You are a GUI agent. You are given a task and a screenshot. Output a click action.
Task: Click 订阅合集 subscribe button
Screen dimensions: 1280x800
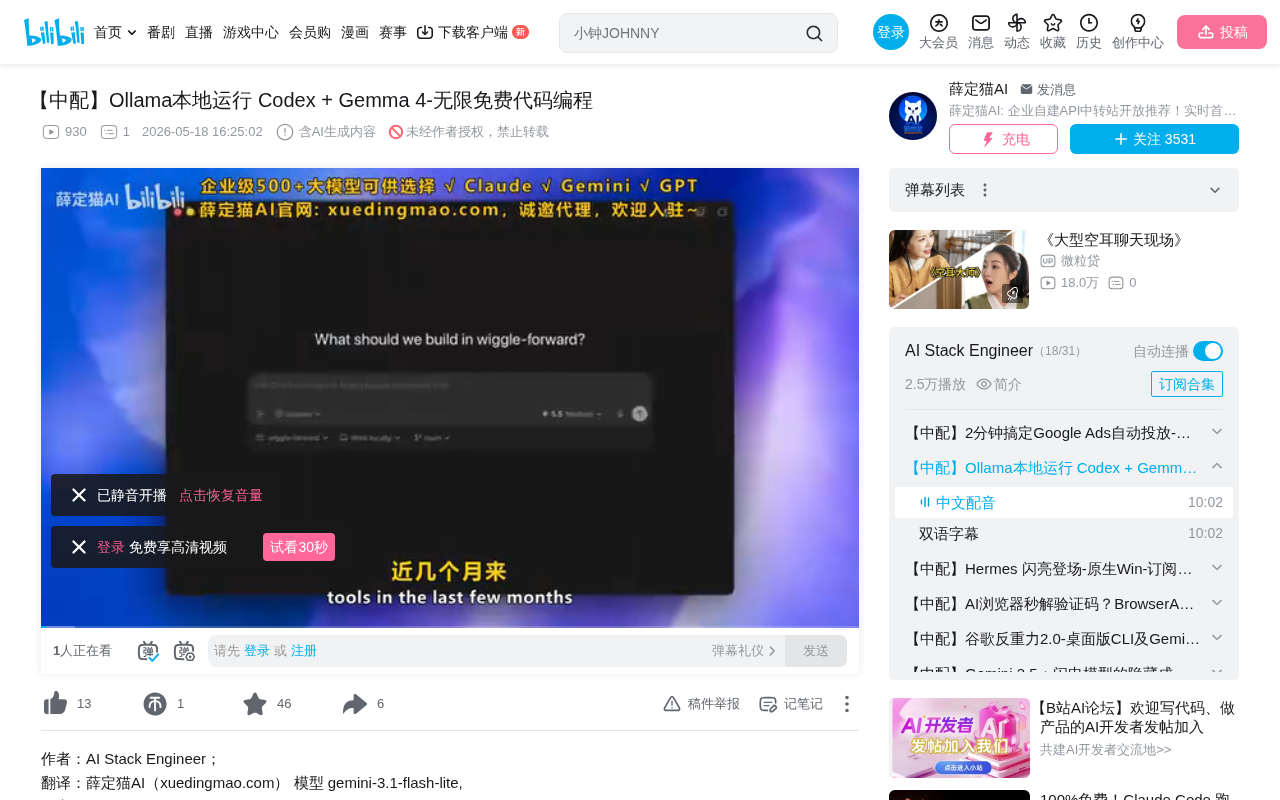tap(1187, 384)
